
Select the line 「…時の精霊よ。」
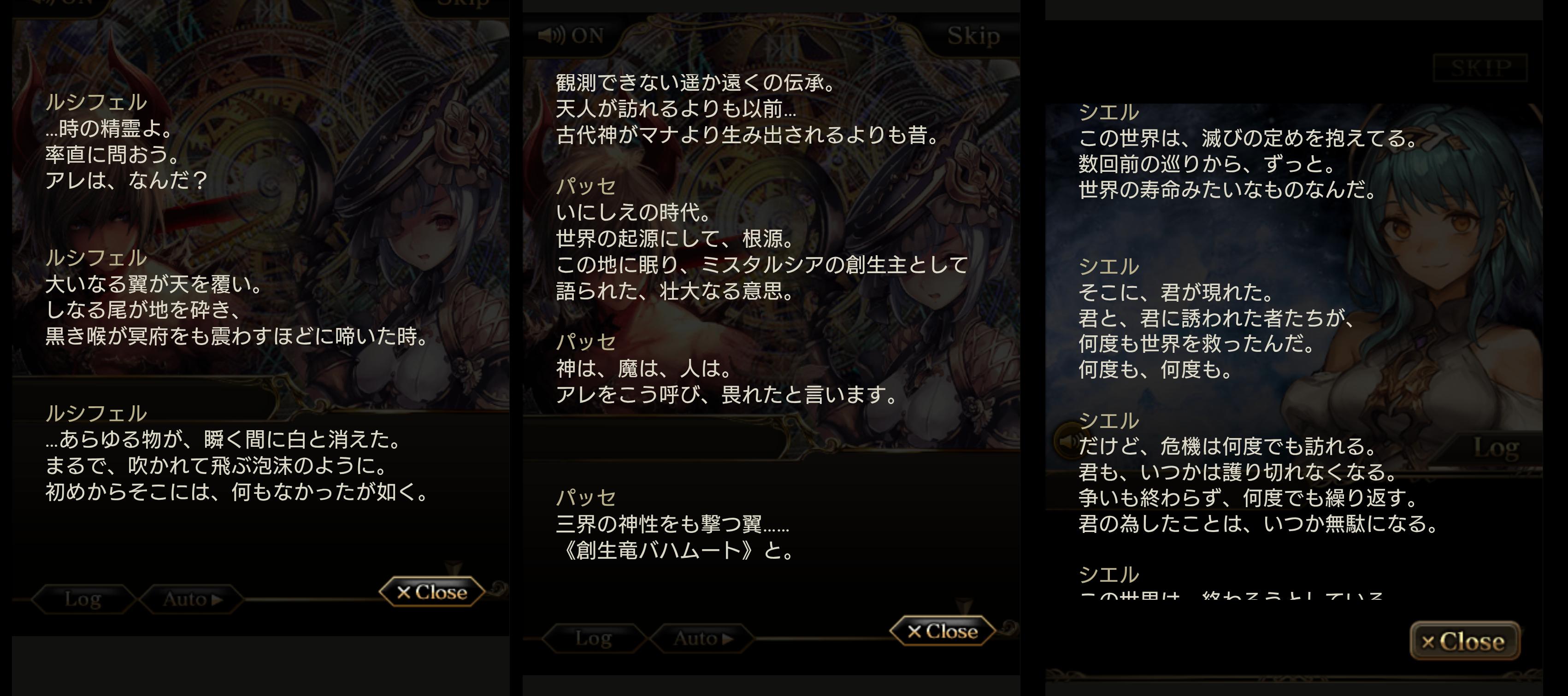[x=110, y=128]
